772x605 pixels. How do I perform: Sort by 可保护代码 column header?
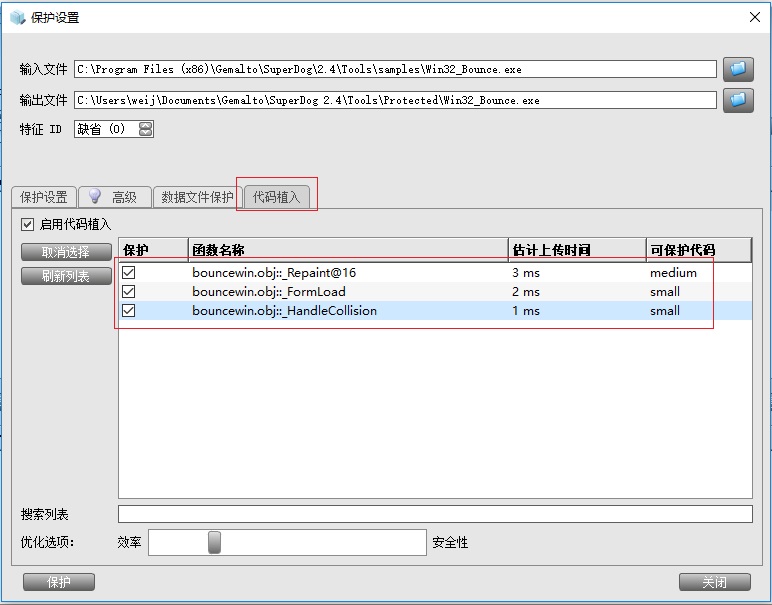pyautogui.click(x=698, y=249)
